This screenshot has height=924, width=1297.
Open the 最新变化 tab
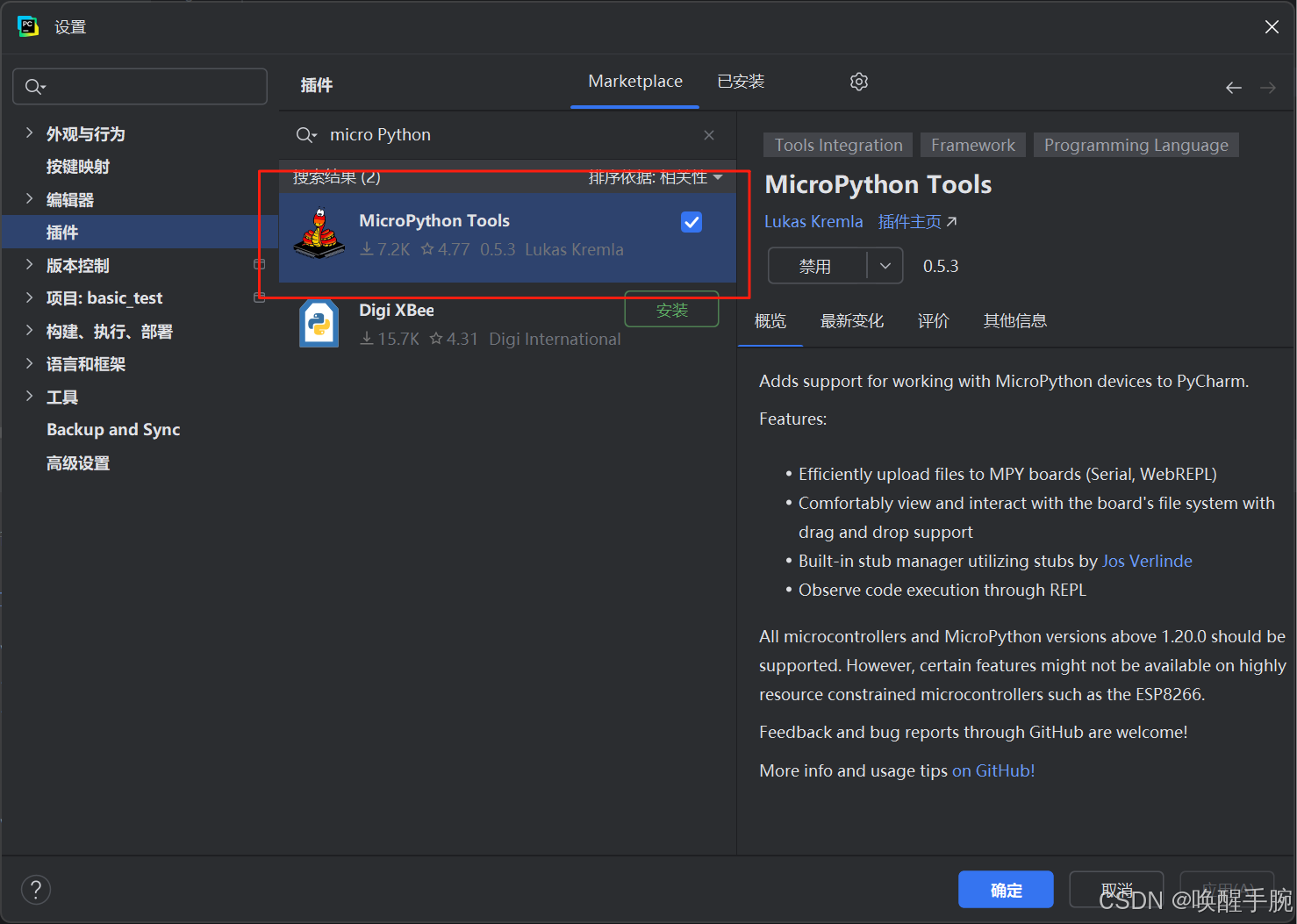(852, 321)
